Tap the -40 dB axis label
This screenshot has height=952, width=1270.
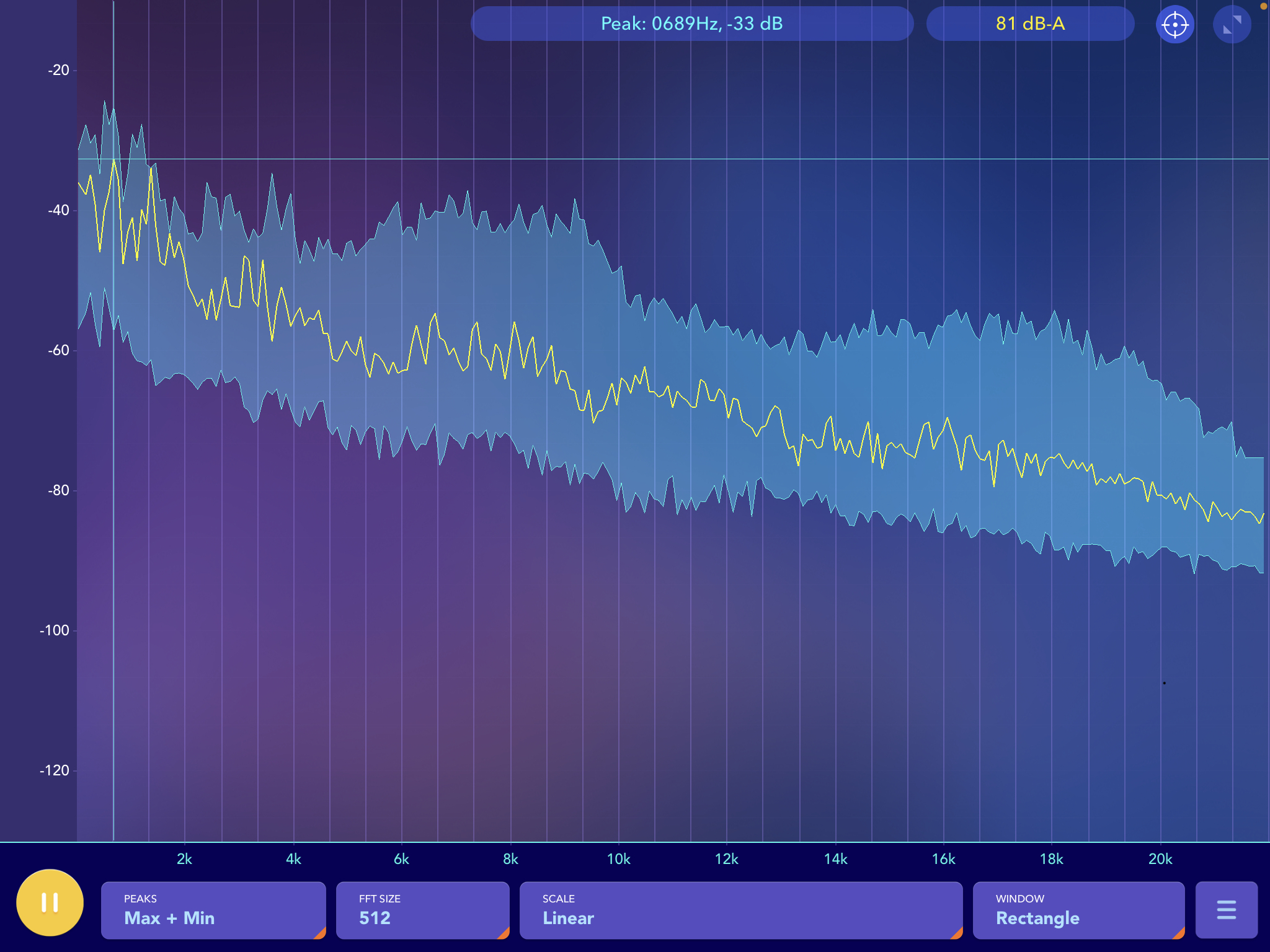click(58, 210)
